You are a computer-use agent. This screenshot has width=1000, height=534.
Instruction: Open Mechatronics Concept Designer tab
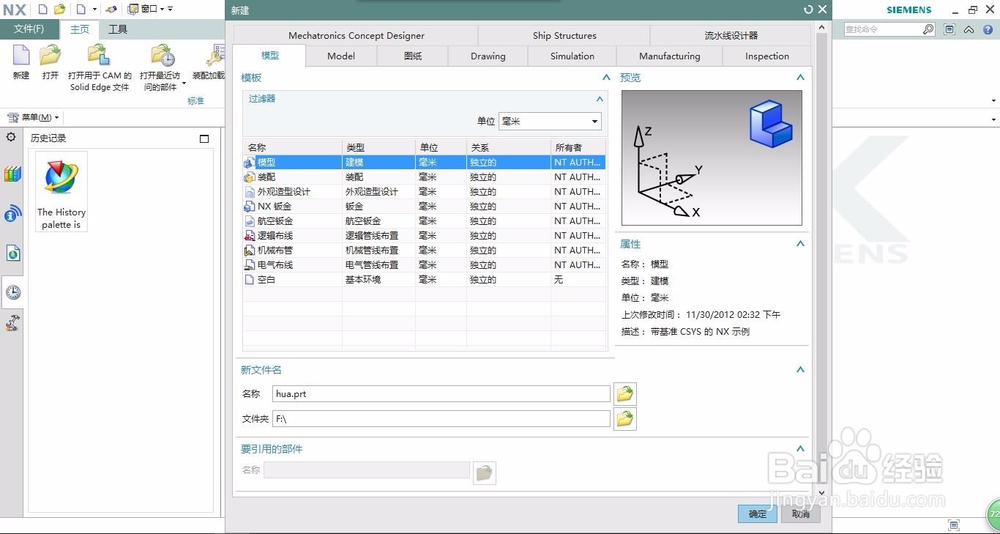pos(356,36)
